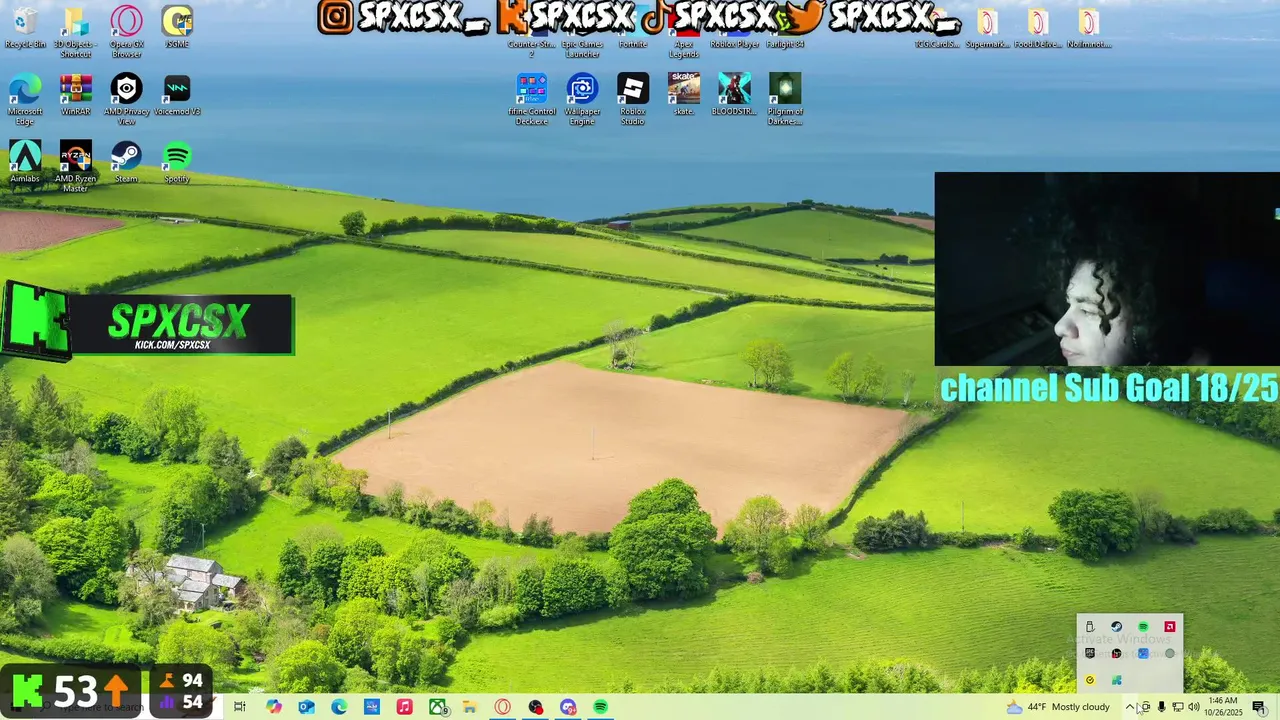
Task: Select the Steam desktop shortcut
Action: 126,162
